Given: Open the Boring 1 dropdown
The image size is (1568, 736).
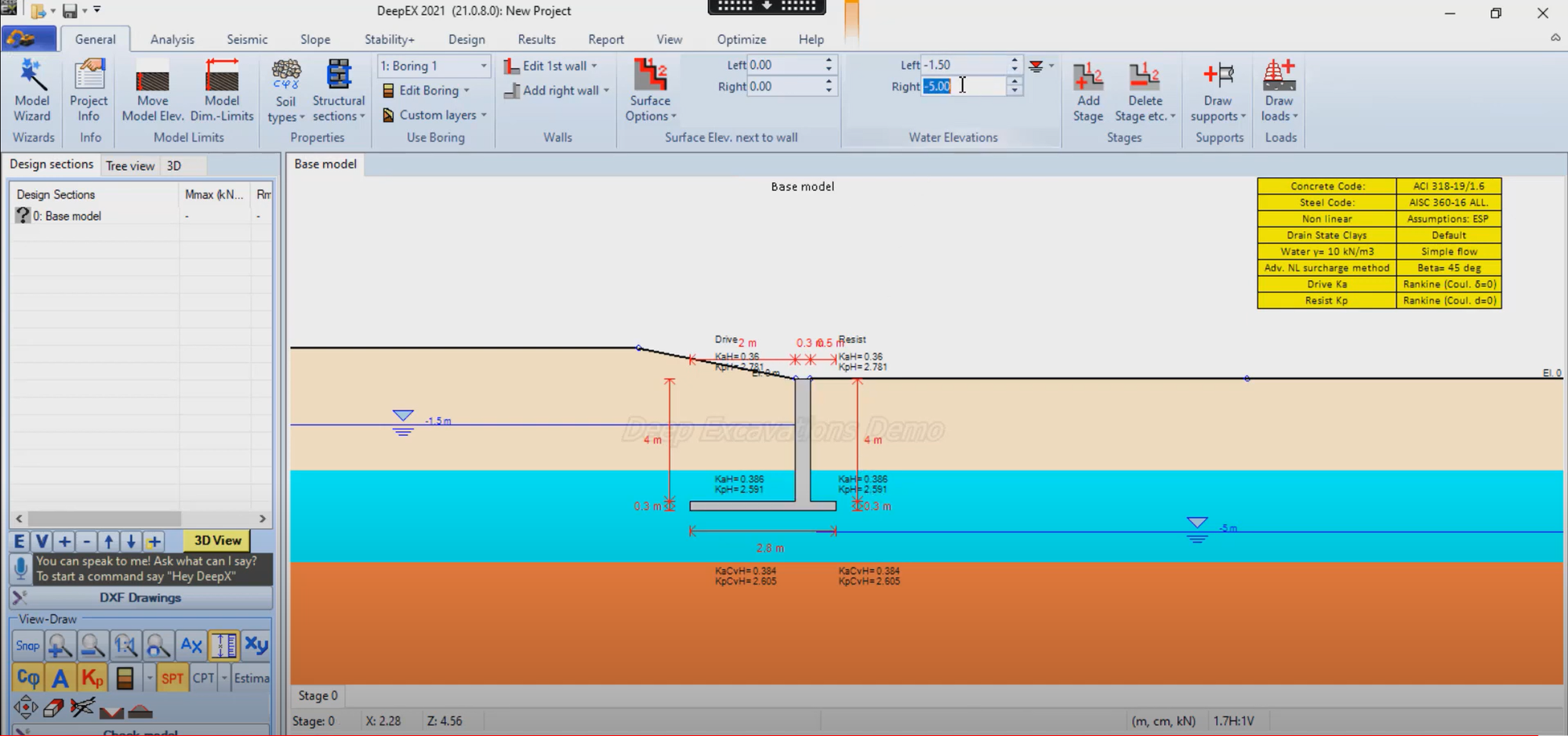Looking at the screenshot, I should pyautogui.click(x=484, y=66).
